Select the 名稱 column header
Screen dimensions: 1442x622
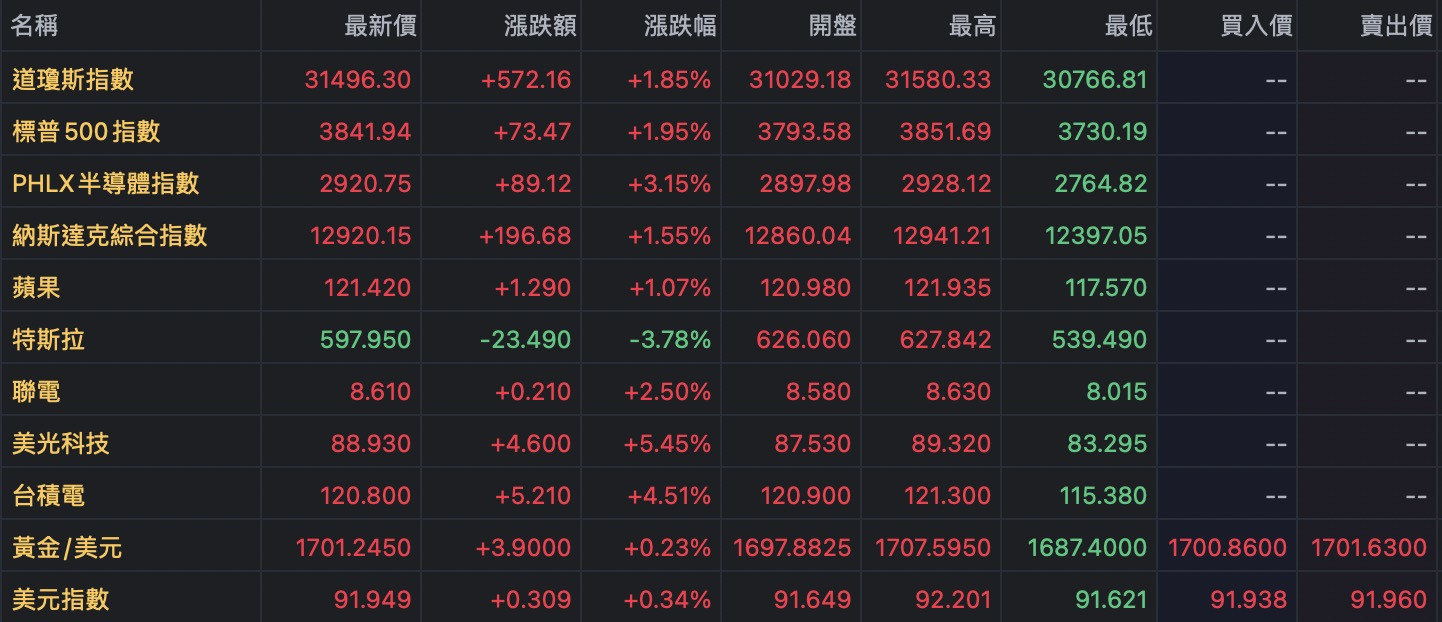point(35,26)
